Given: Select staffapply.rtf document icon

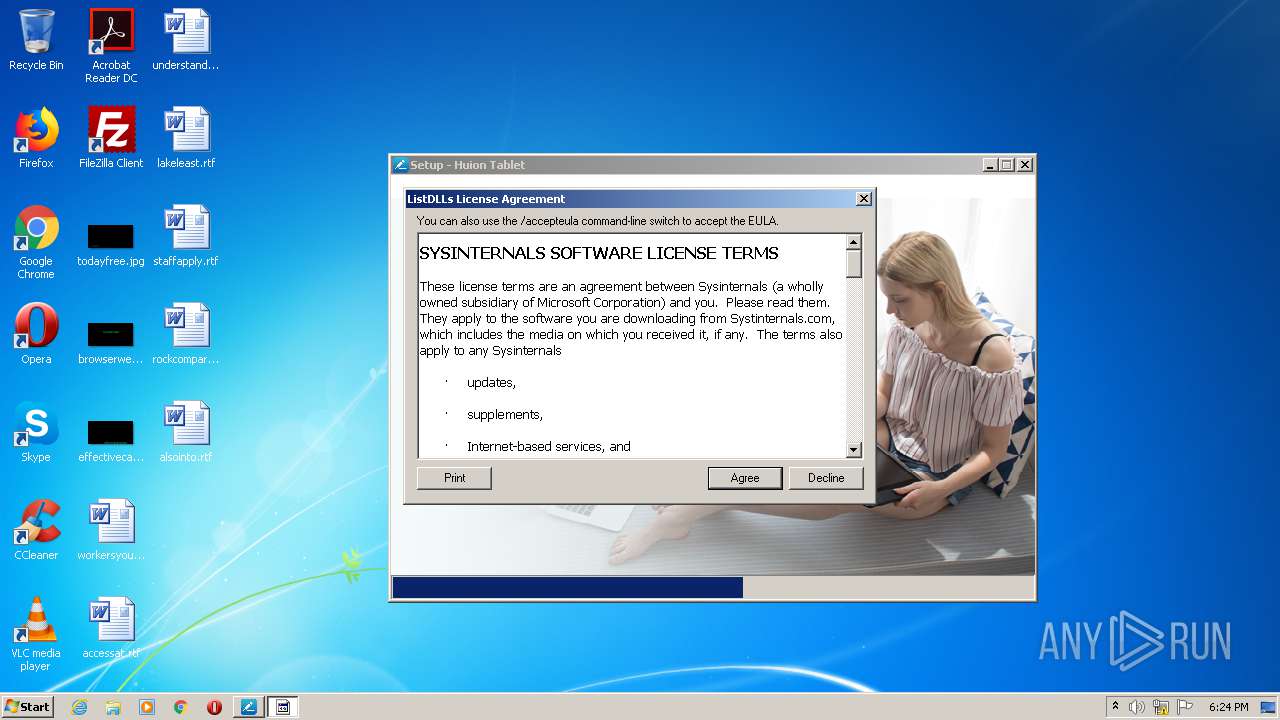Looking at the screenshot, I should tap(186, 236).
